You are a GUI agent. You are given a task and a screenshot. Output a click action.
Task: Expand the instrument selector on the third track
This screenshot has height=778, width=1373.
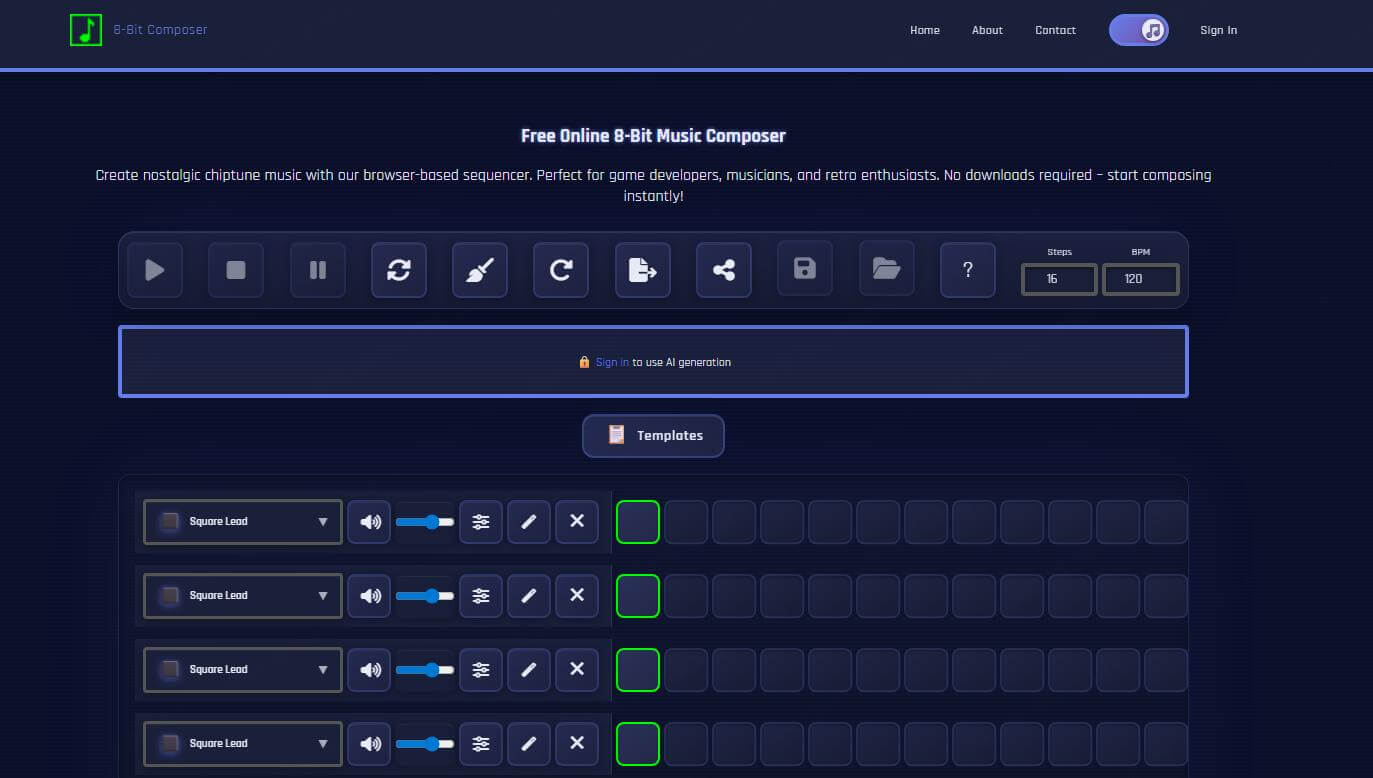pyautogui.click(x=241, y=669)
